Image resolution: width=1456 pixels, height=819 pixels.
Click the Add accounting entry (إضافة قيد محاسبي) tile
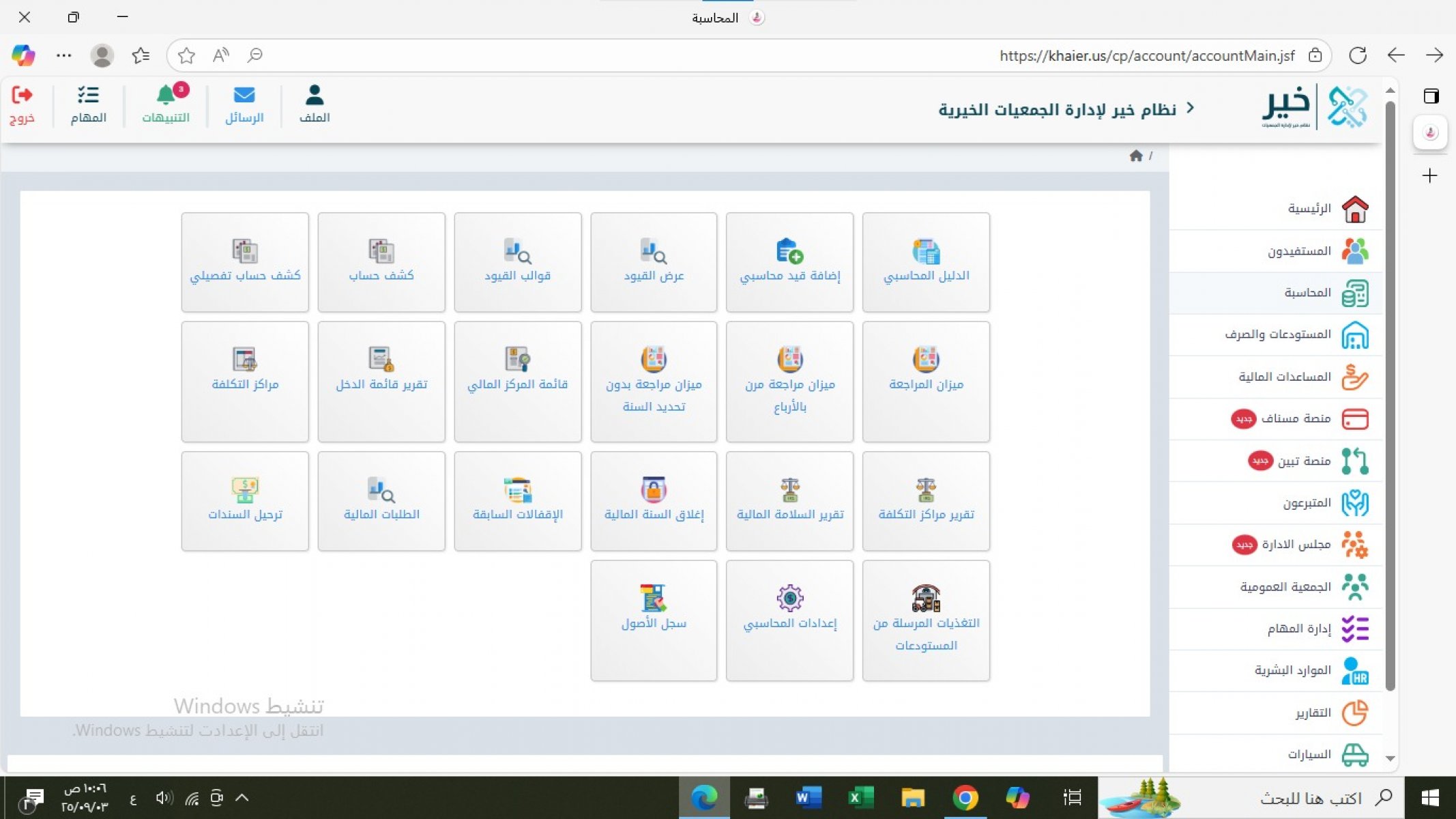(x=789, y=261)
